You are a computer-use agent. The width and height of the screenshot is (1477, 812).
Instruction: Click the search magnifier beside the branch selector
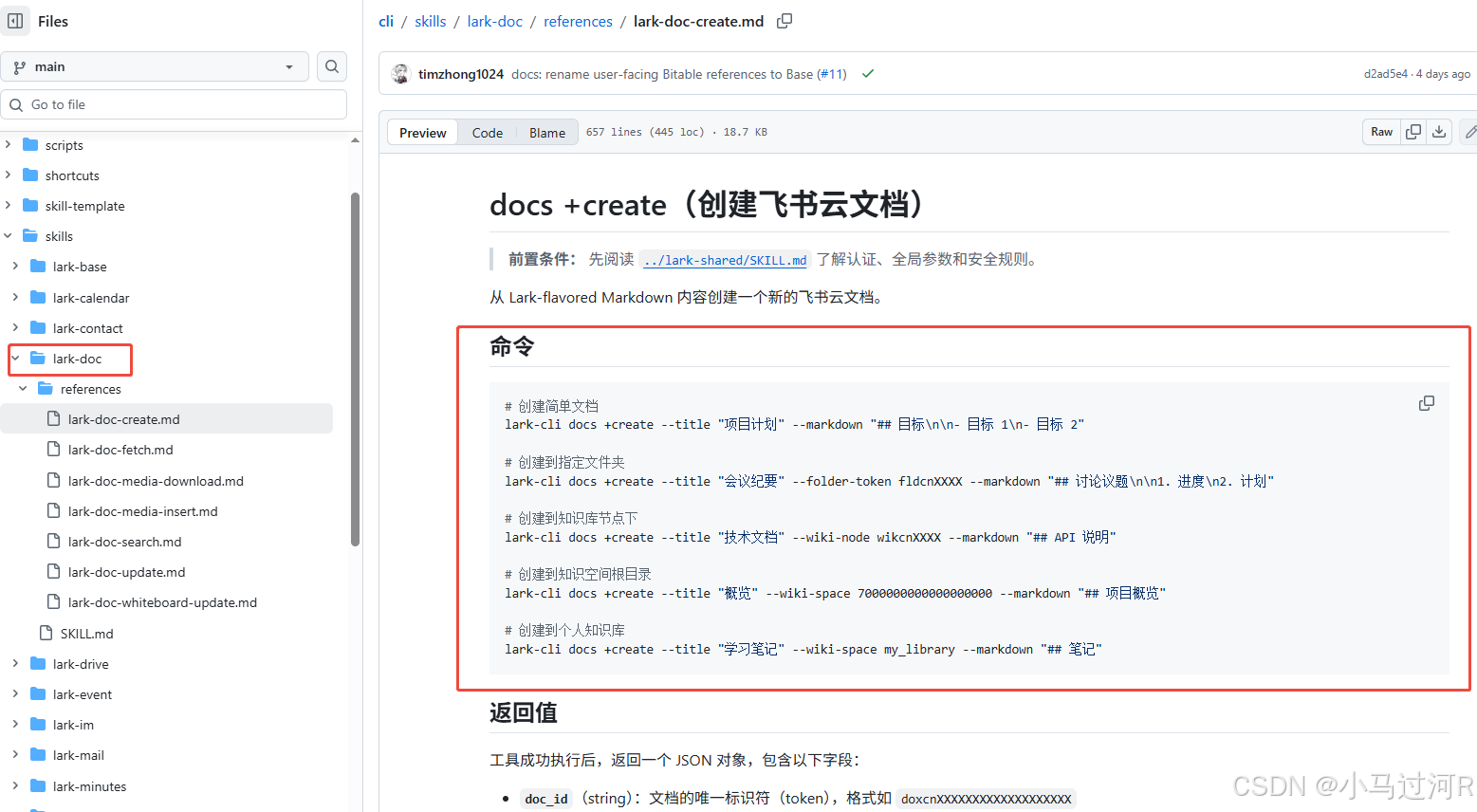click(331, 66)
